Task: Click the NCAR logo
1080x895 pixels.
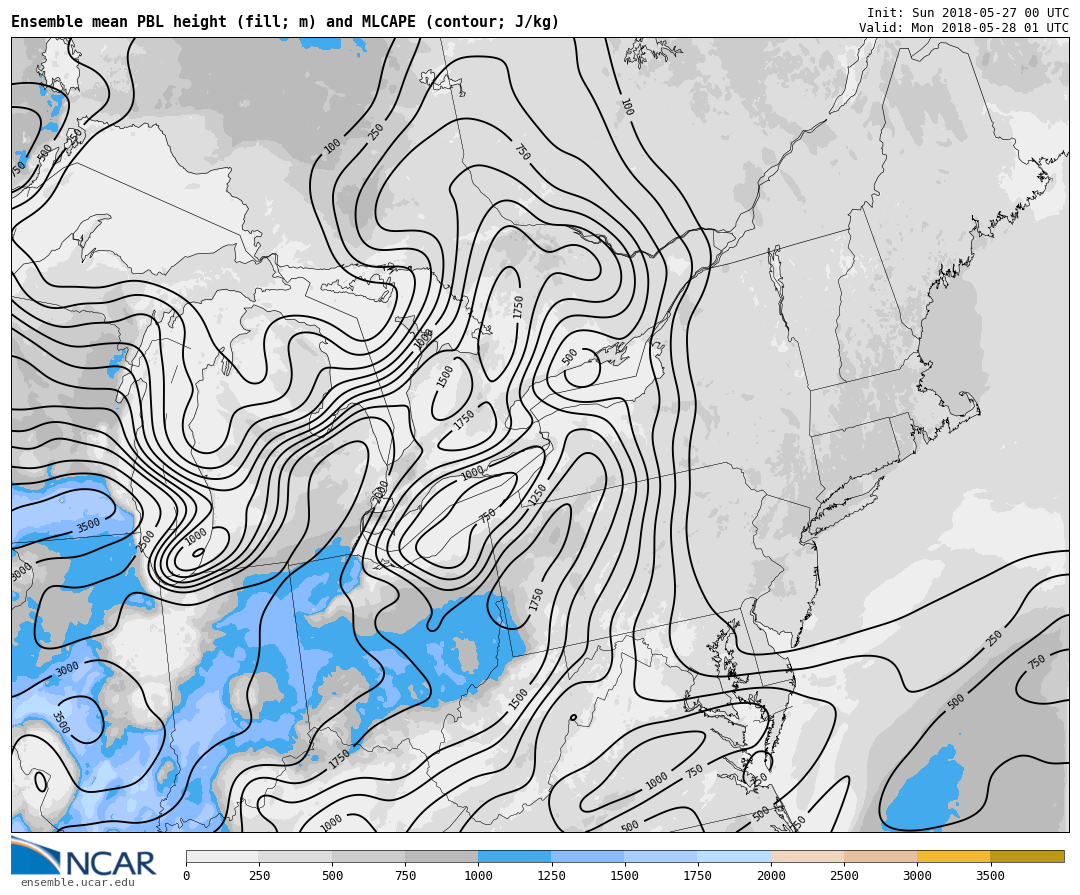Action: [83, 856]
